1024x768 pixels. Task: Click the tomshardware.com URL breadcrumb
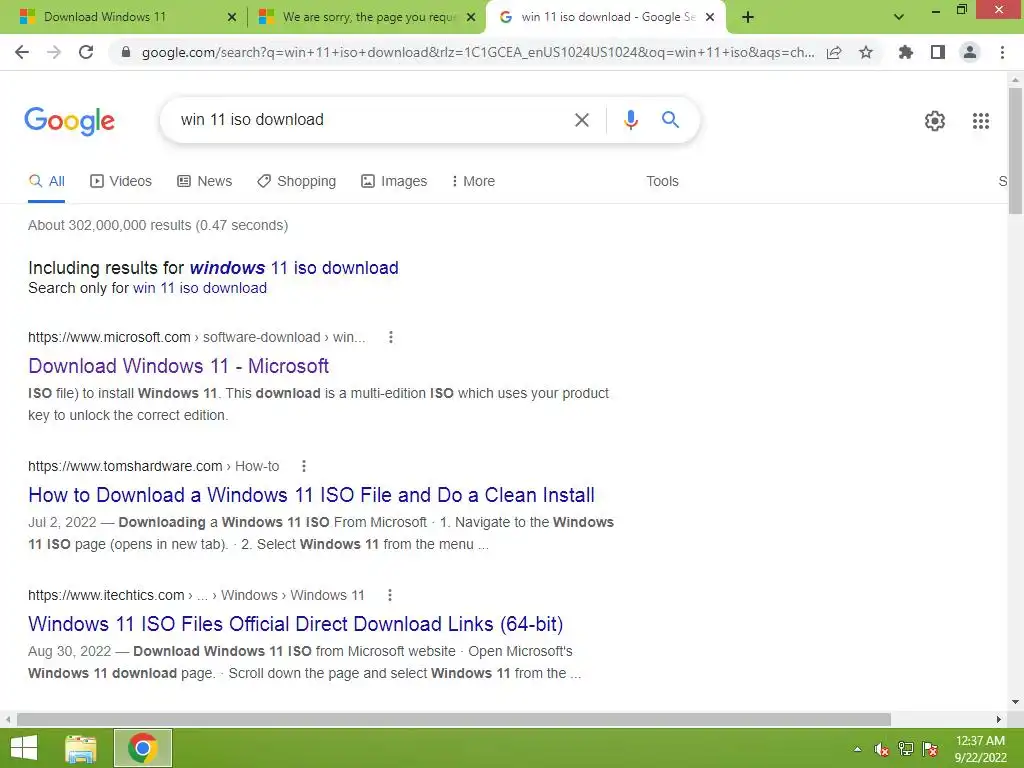click(153, 466)
